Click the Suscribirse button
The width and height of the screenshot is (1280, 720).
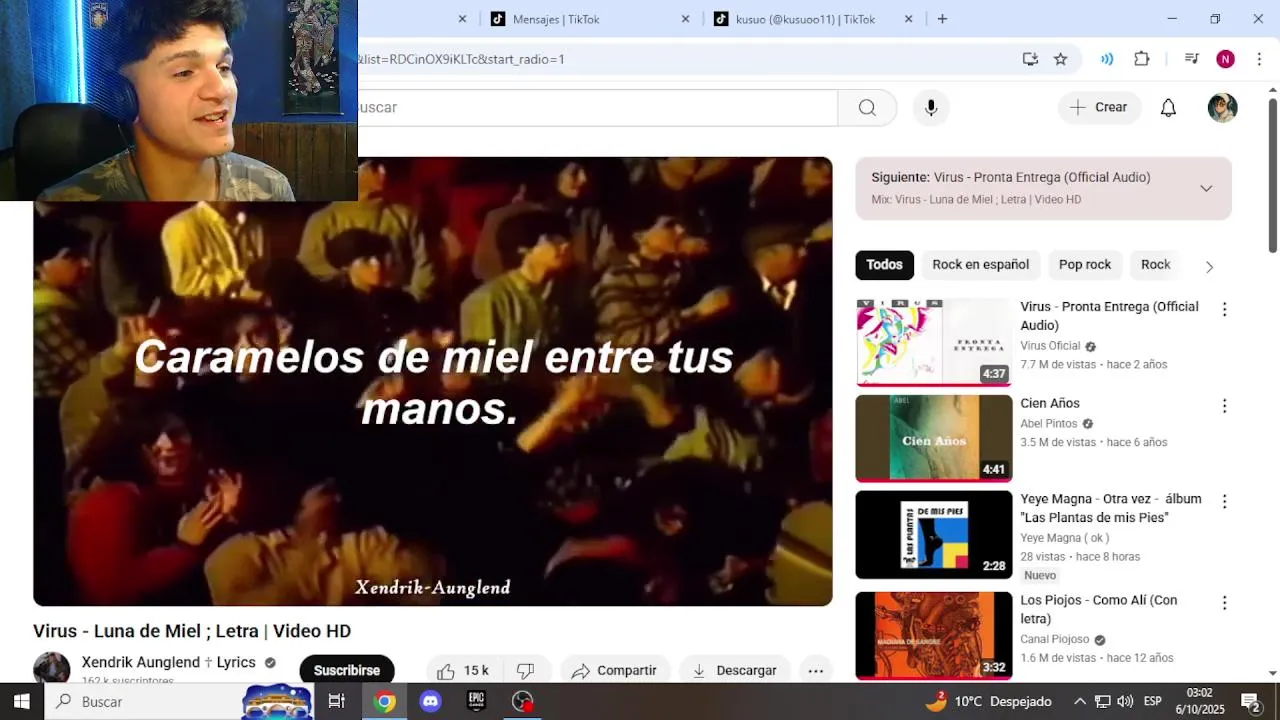coord(347,670)
